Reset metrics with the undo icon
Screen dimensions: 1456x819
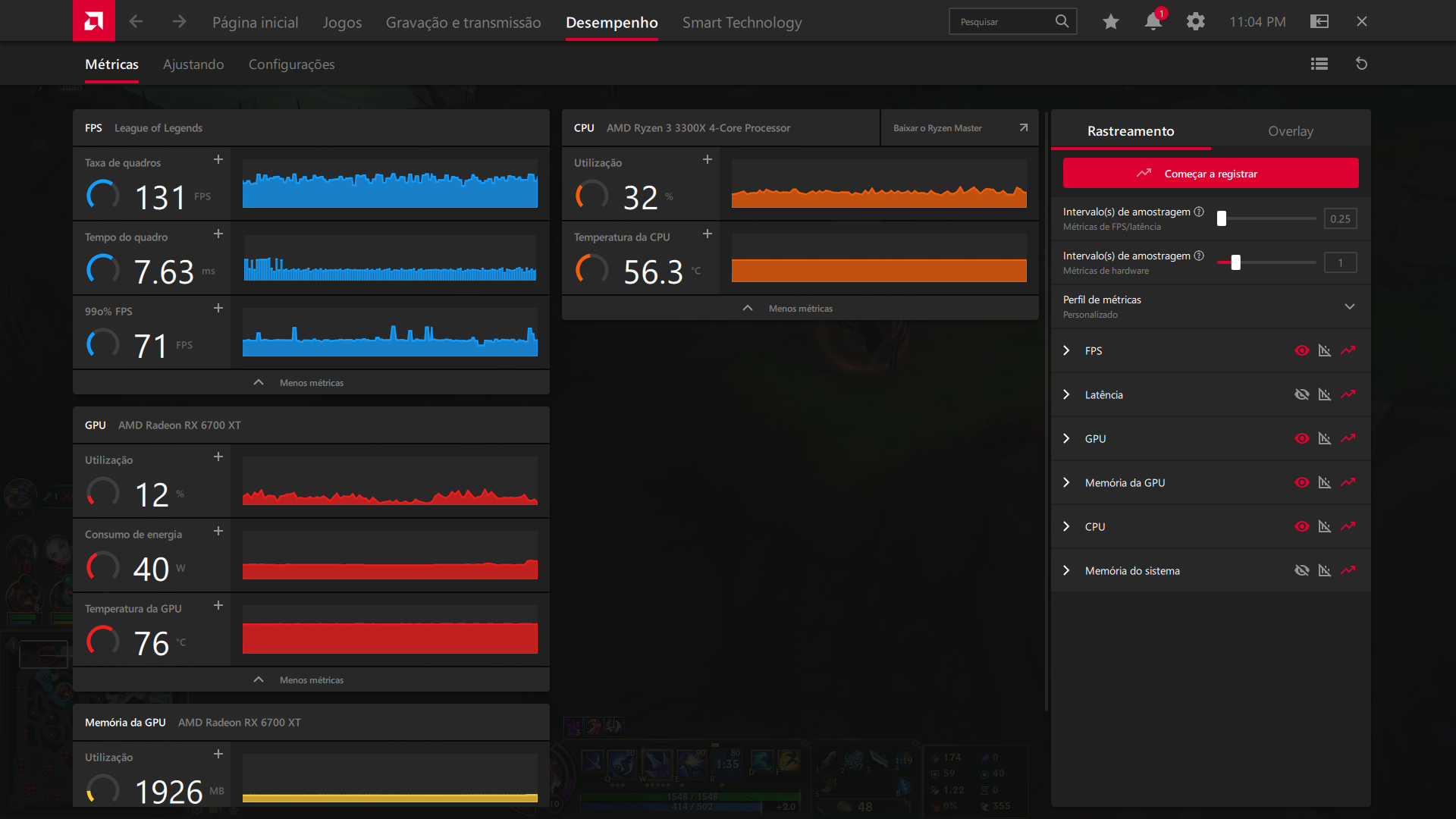pyautogui.click(x=1362, y=64)
